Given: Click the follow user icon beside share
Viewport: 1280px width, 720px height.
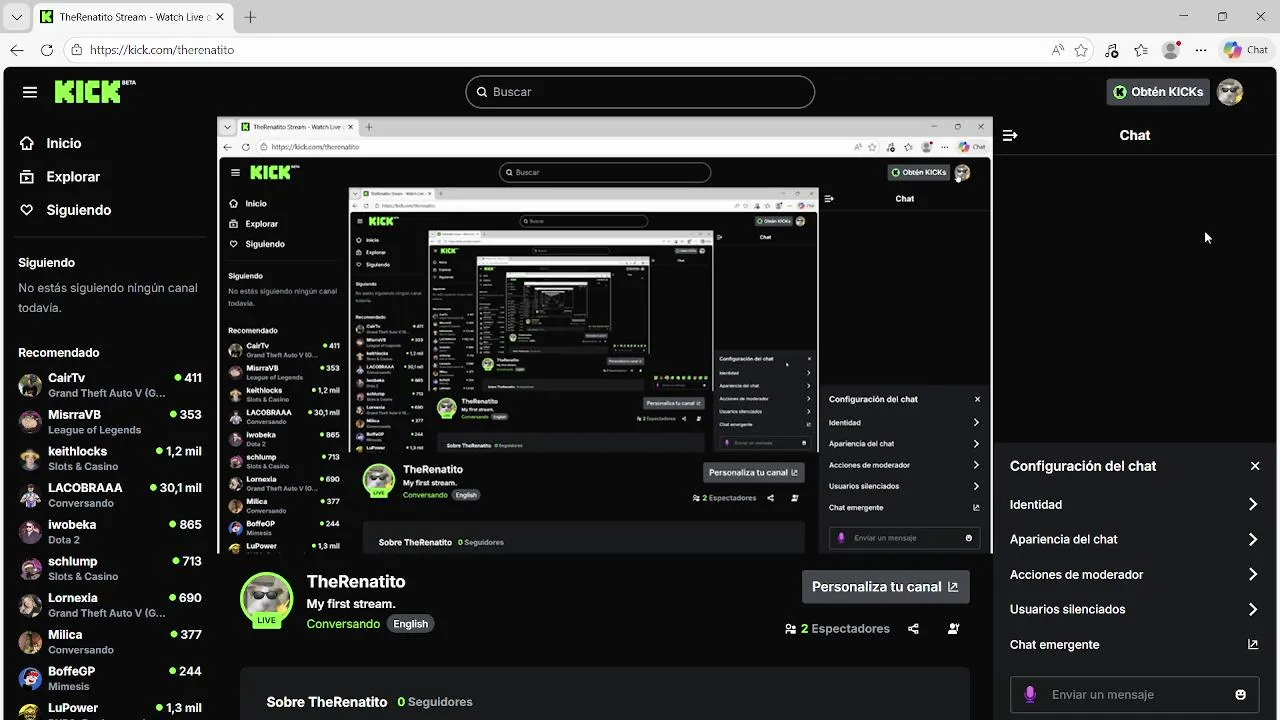Looking at the screenshot, I should click(x=953, y=629).
